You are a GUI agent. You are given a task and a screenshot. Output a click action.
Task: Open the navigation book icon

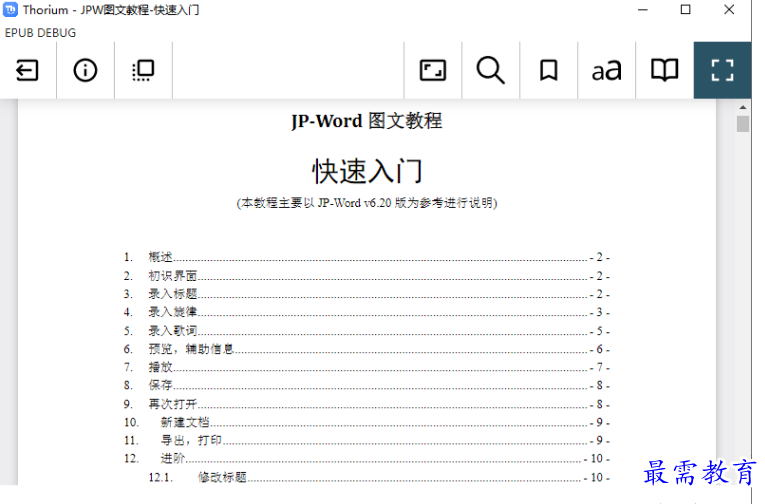pyautogui.click(x=664, y=70)
